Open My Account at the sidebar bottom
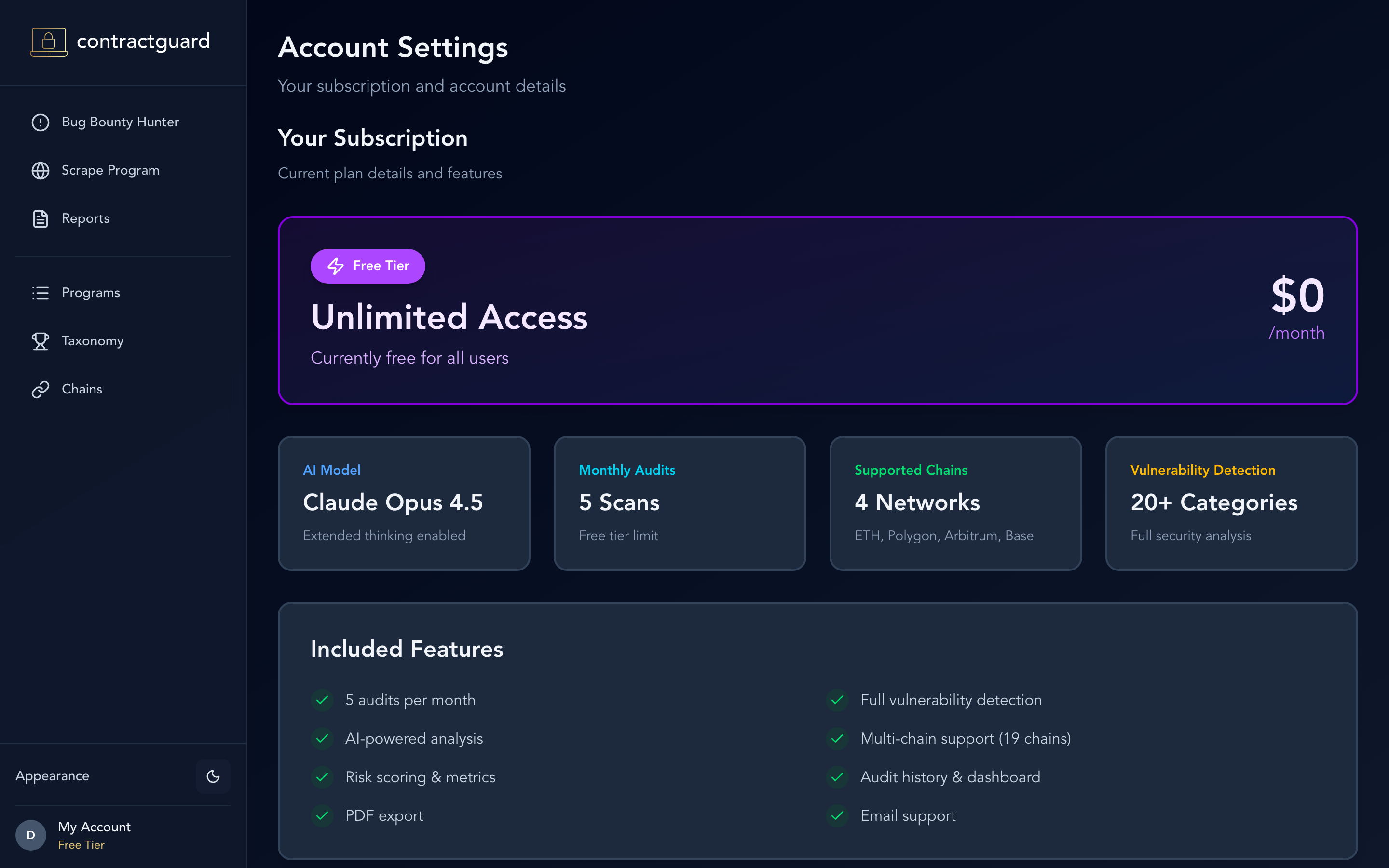Image resolution: width=1389 pixels, height=868 pixels. click(123, 835)
